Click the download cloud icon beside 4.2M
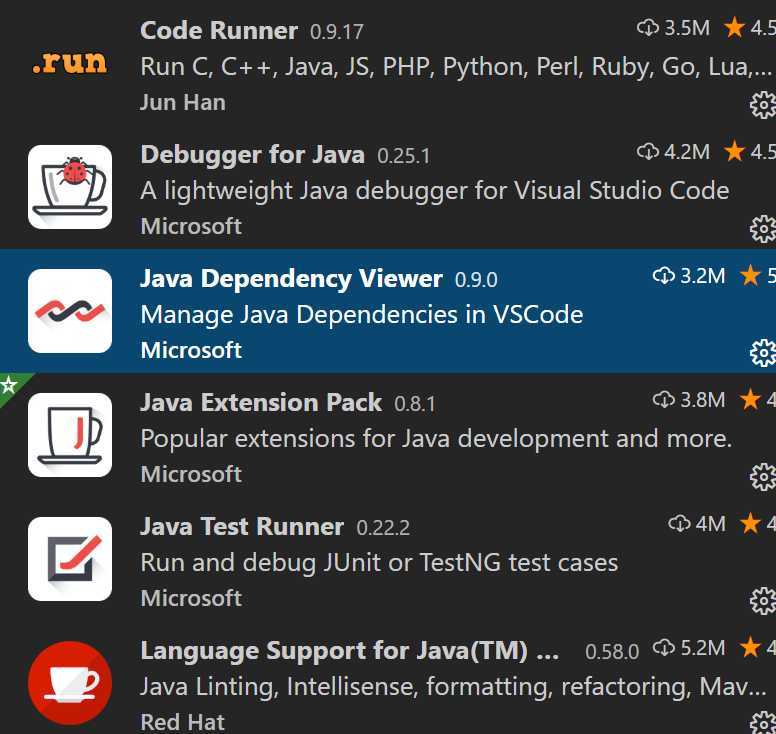The height and width of the screenshot is (734, 776). (648, 151)
